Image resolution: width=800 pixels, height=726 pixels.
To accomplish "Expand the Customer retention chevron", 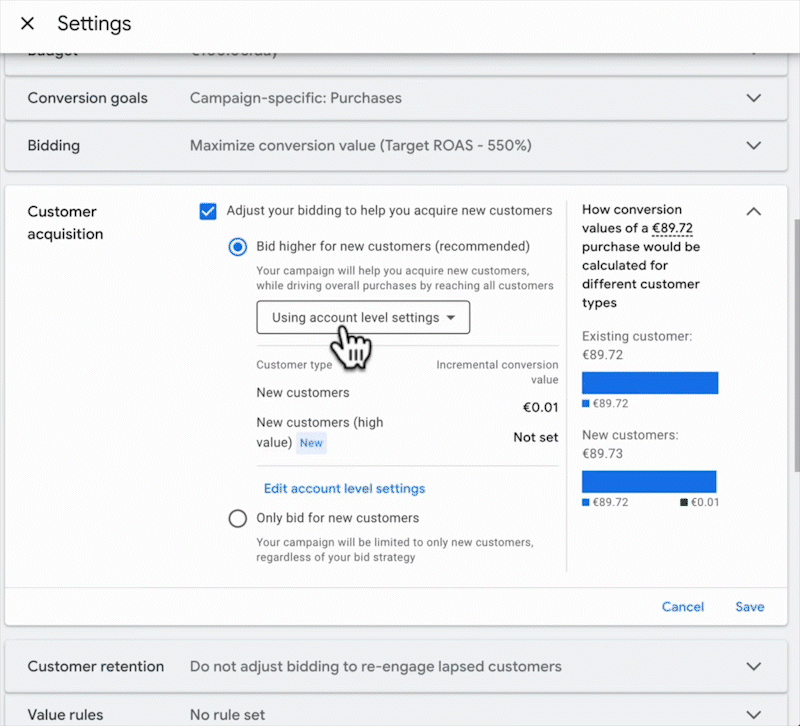I will tap(754, 666).
